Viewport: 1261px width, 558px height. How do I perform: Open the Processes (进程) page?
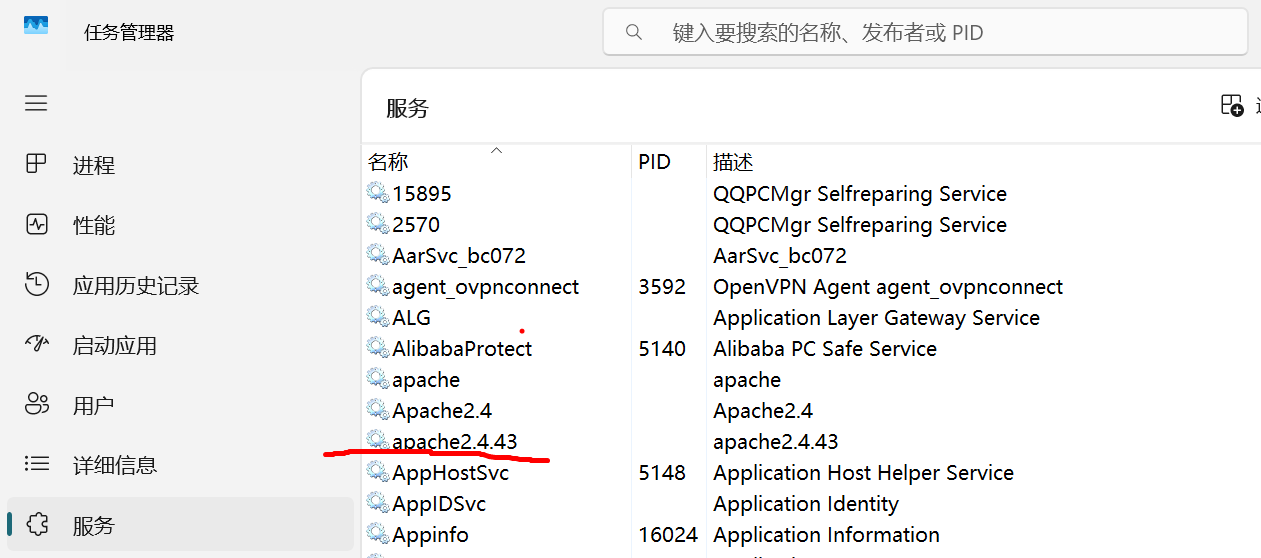[x=180, y=164]
